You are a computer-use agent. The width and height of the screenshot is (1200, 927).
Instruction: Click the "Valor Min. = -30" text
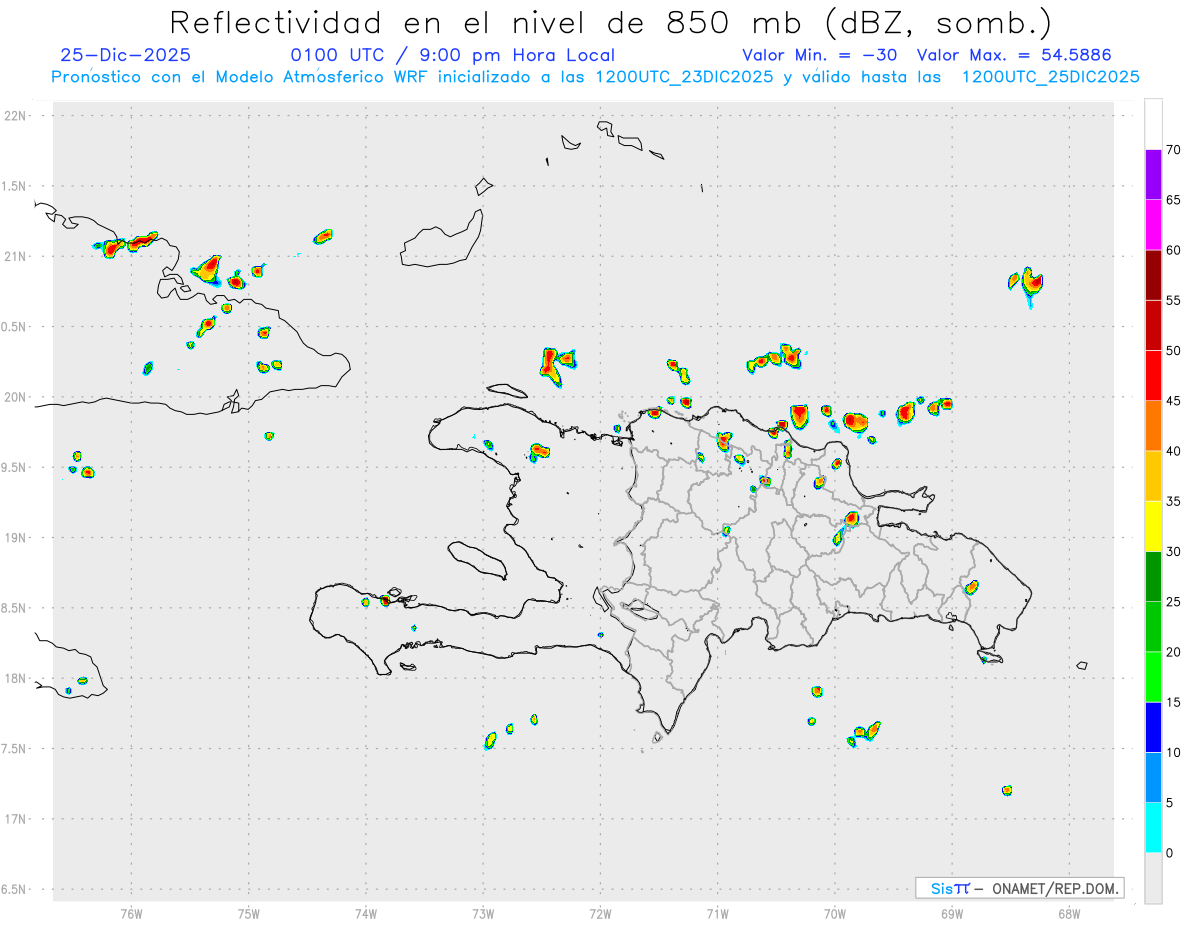tap(822, 56)
